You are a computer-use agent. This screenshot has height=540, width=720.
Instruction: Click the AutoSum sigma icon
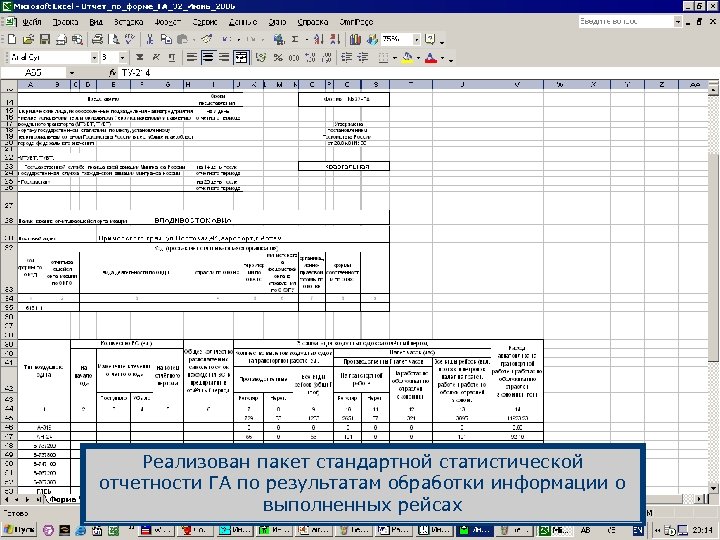pyautogui.click(x=295, y=39)
